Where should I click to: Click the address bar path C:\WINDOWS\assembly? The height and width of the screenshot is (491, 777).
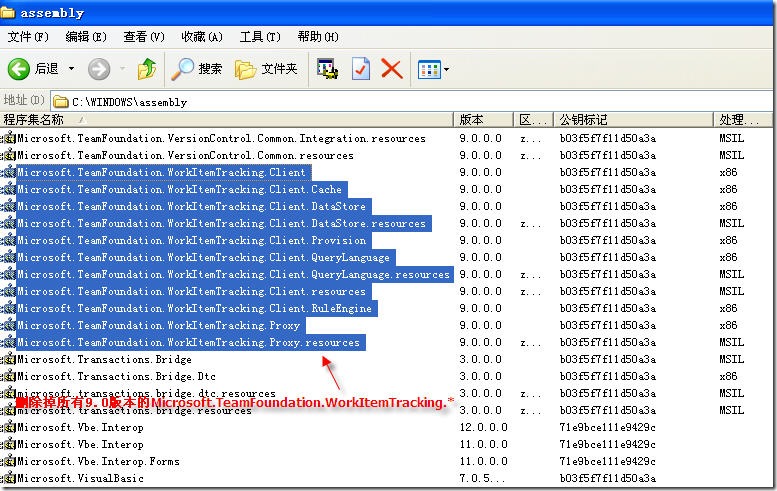129,102
